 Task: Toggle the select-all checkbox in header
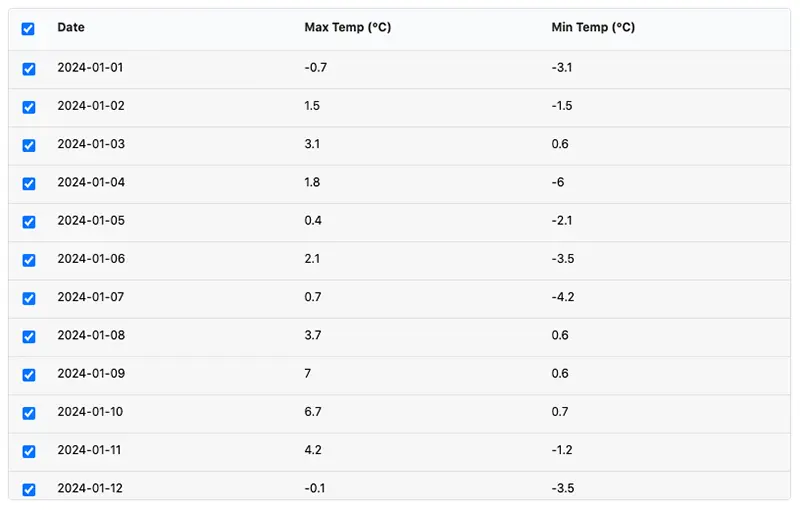[x=28, y=29]
